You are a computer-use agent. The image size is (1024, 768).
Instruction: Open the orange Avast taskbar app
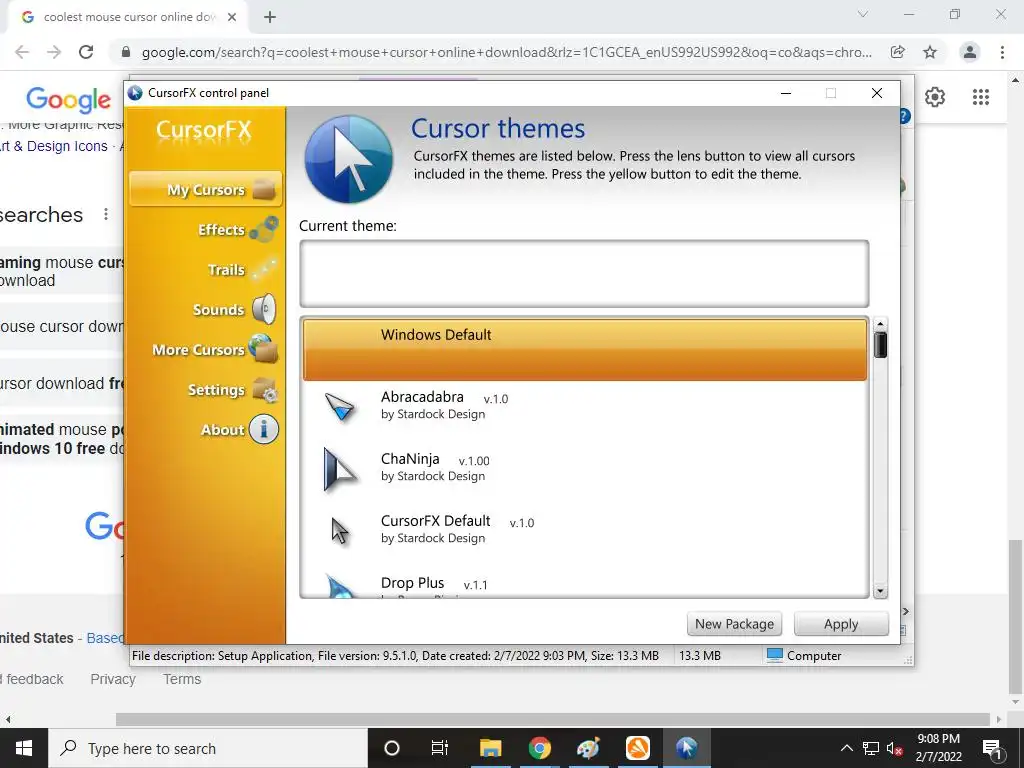click(x=637, y=748)
